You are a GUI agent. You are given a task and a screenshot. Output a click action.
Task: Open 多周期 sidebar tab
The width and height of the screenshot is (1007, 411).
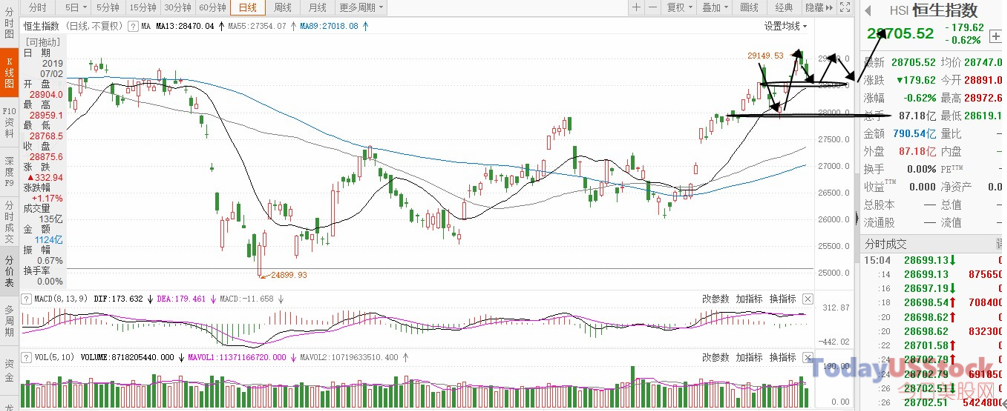tap(9, 320)
